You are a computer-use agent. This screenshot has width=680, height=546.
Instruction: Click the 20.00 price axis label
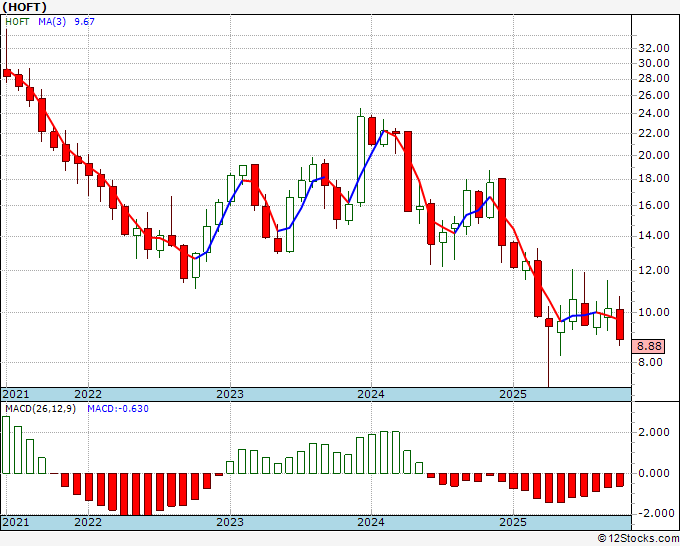click(654, 155)
